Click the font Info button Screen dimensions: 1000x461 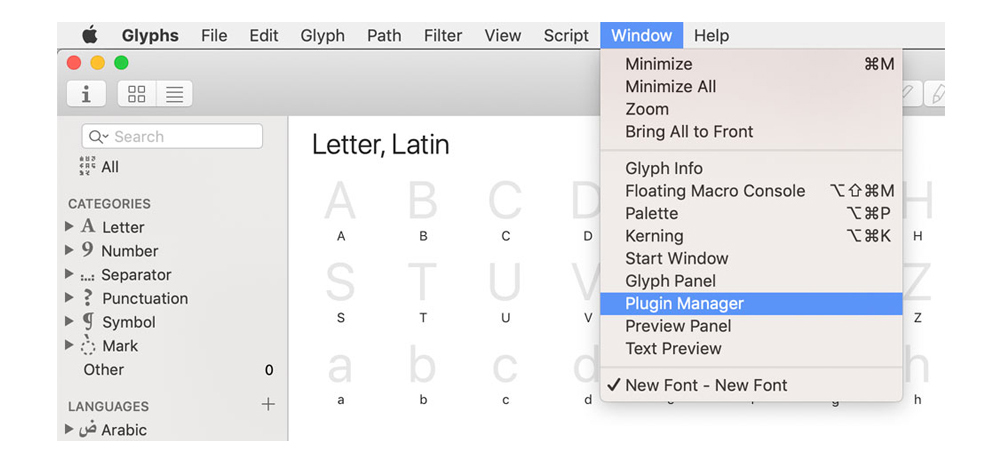[x=85, y=94]
